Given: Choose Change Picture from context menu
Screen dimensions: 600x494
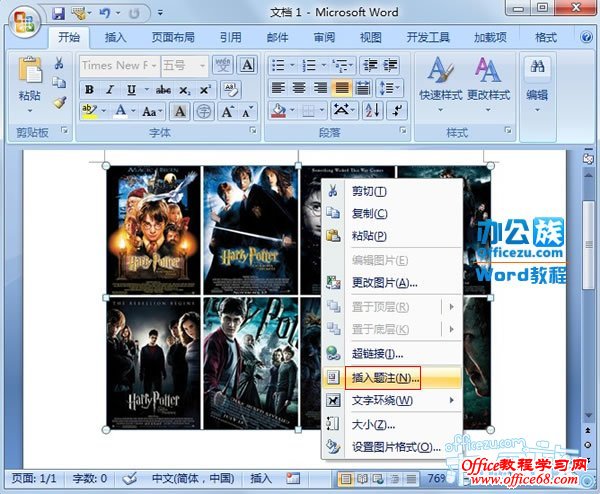Looking at the screenshot, I should coord(392,283).
